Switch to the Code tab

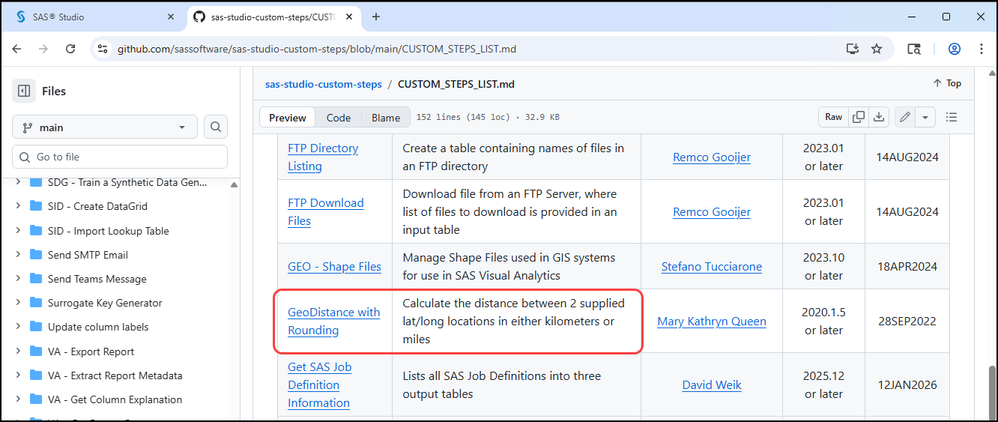click(x=339, y=117)
